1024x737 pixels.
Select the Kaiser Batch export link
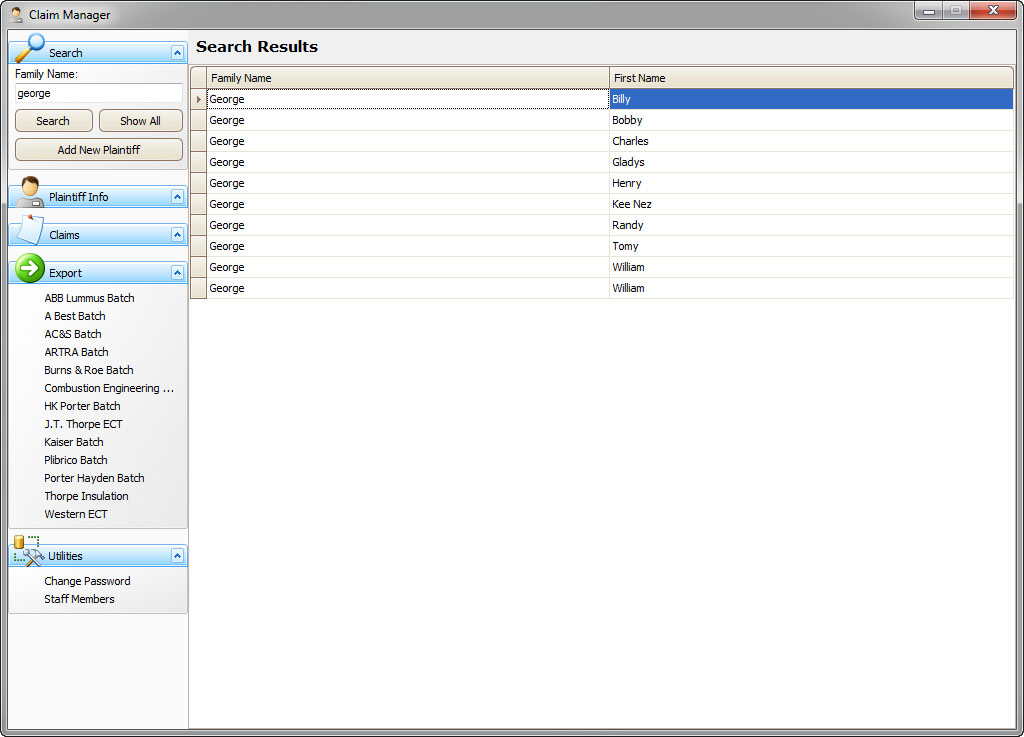(74, 442)
